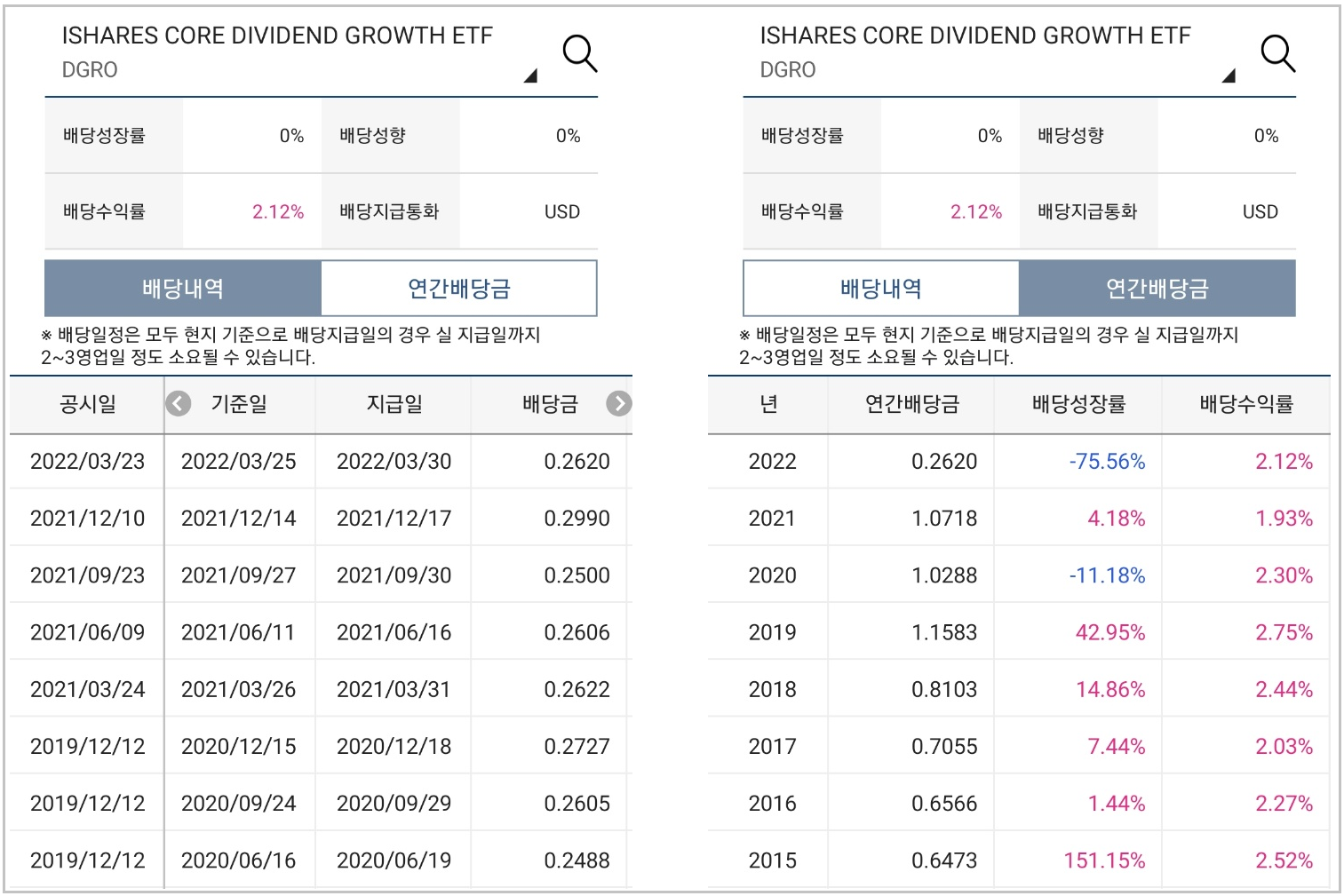Click the 2022/03/30 payment date cell

(x=394, y=462)
